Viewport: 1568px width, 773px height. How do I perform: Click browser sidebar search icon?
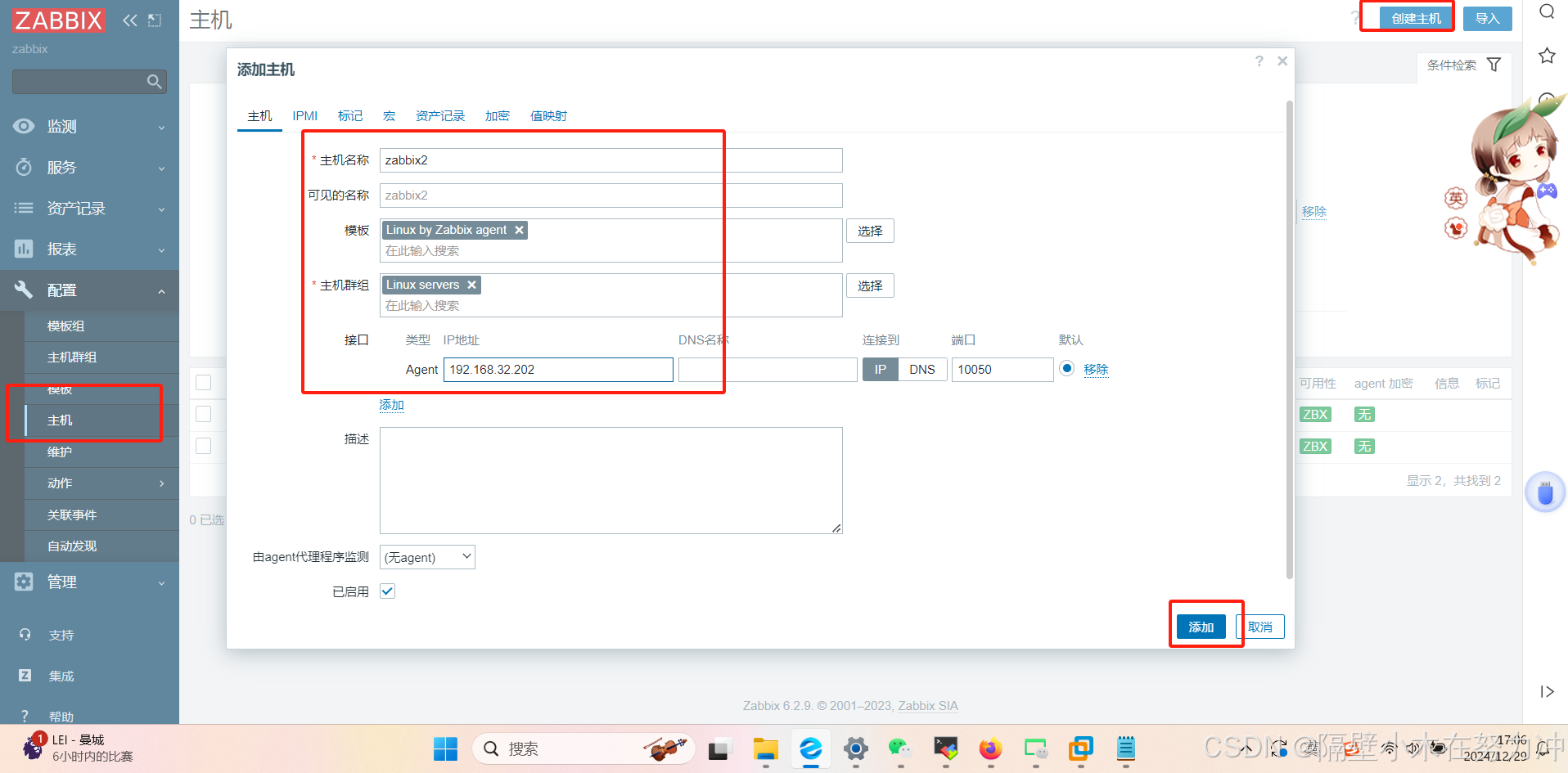tap(1547, 11)
